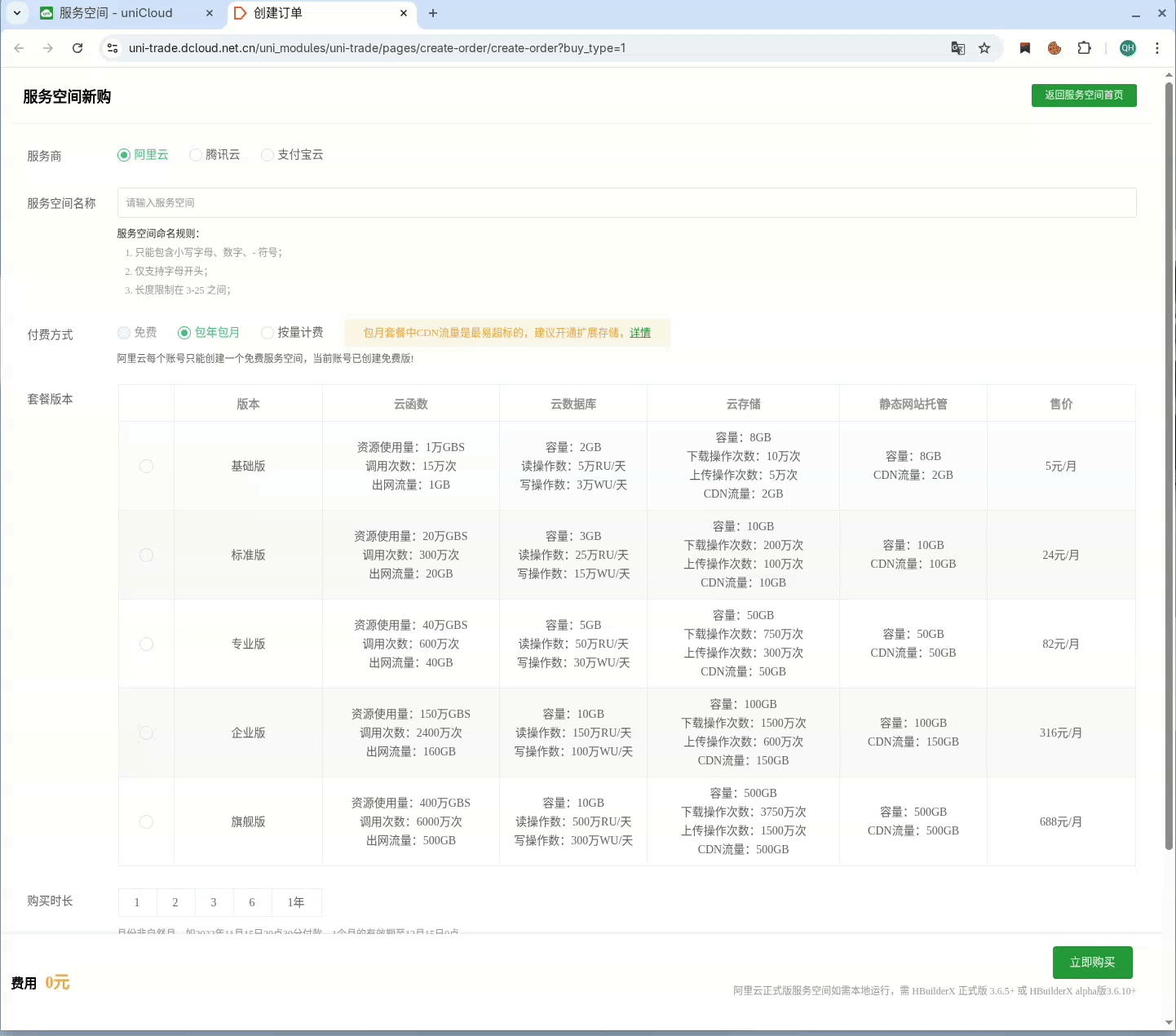Open the QH profile avatar
1176x1036 pixels.
pyautogui.click(x=1128, y=48)
